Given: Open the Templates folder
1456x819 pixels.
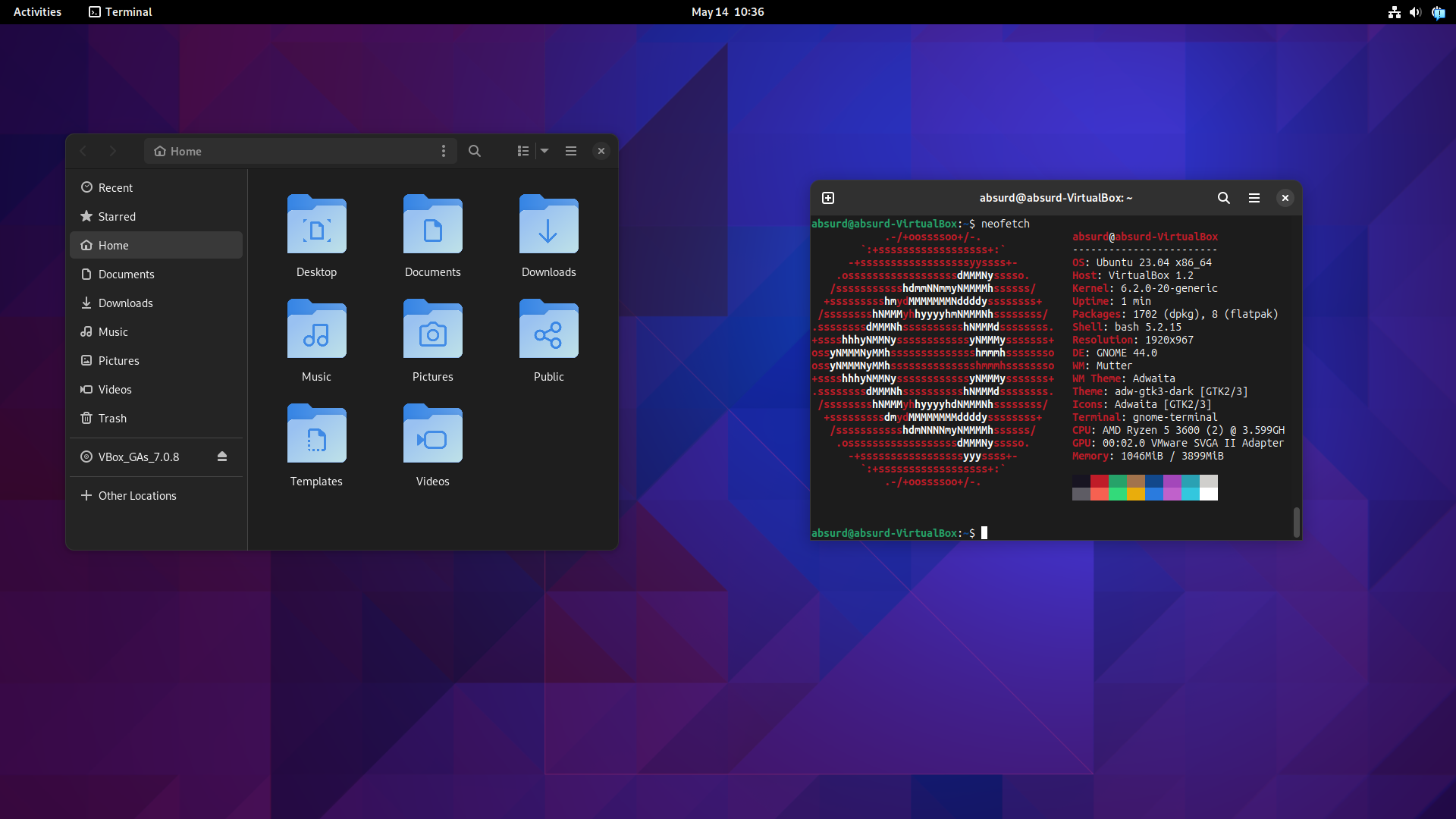Looking at the screenshot, I should 316,435.
